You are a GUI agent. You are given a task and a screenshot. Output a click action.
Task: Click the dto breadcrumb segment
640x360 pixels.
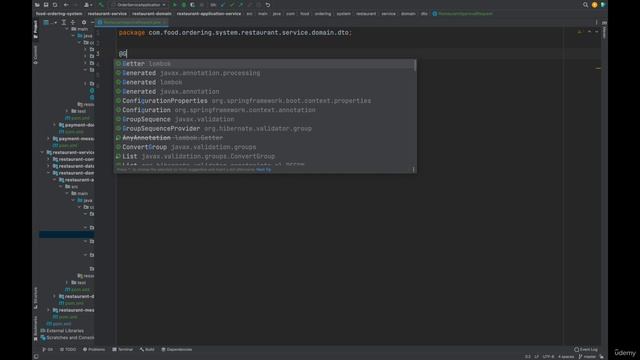[x=424, y=14]
